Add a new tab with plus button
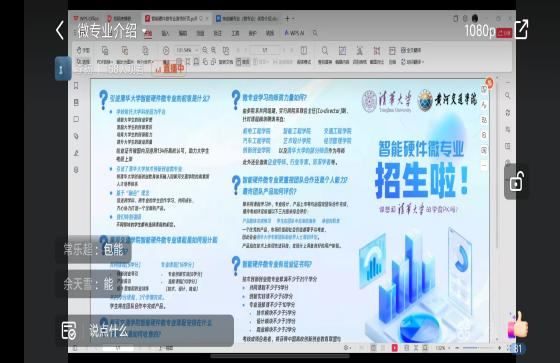Screen dimensions: 560x363 click(287, 18)
